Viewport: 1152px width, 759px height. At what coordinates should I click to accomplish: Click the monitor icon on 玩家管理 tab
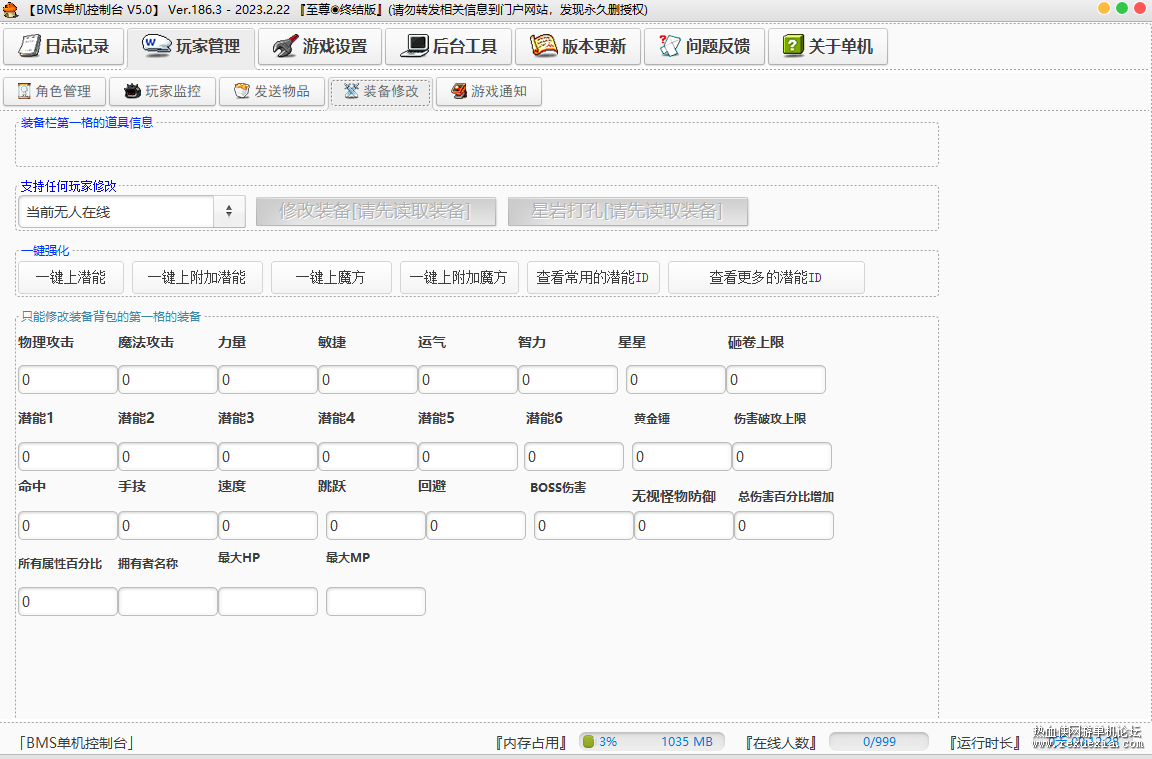pyautogui.click(x=156, y=46)
